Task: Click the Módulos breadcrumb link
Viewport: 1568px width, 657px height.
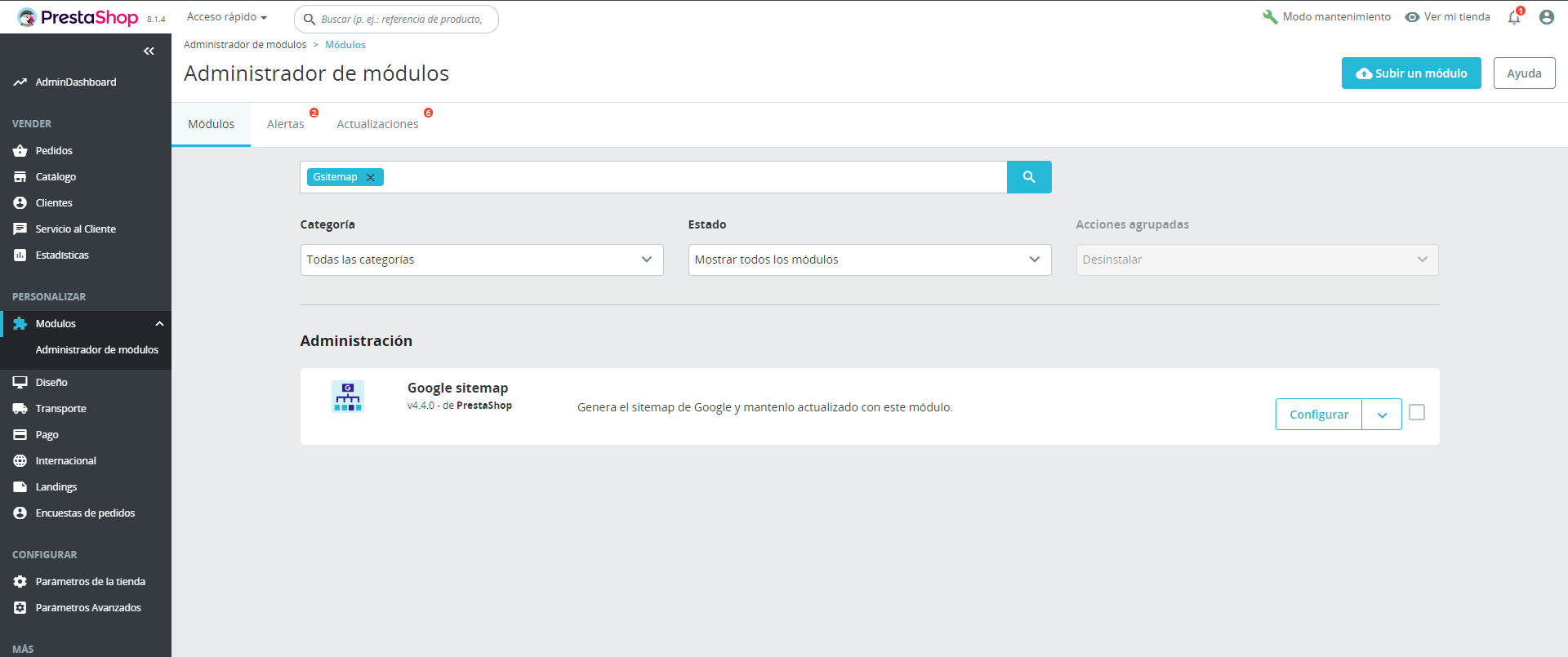Action: pyautogui.click(x=345, y=45)
